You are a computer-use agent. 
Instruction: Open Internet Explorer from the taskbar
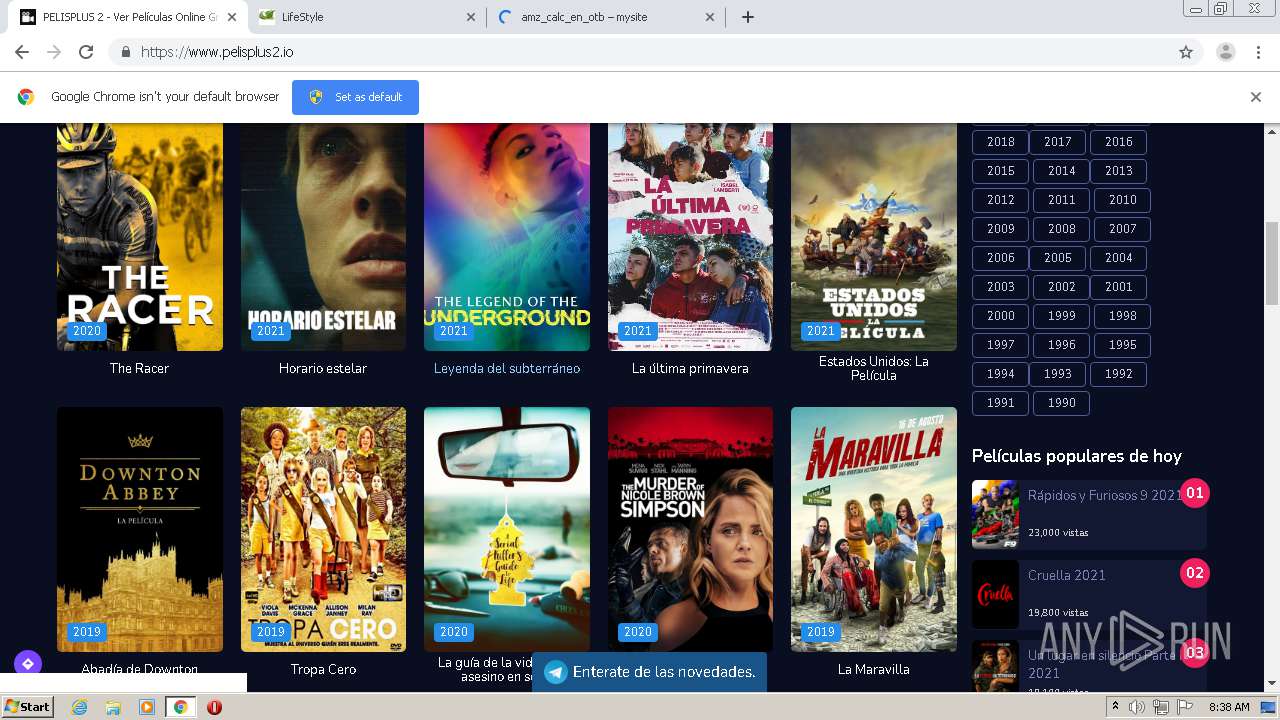coord(79,707)
